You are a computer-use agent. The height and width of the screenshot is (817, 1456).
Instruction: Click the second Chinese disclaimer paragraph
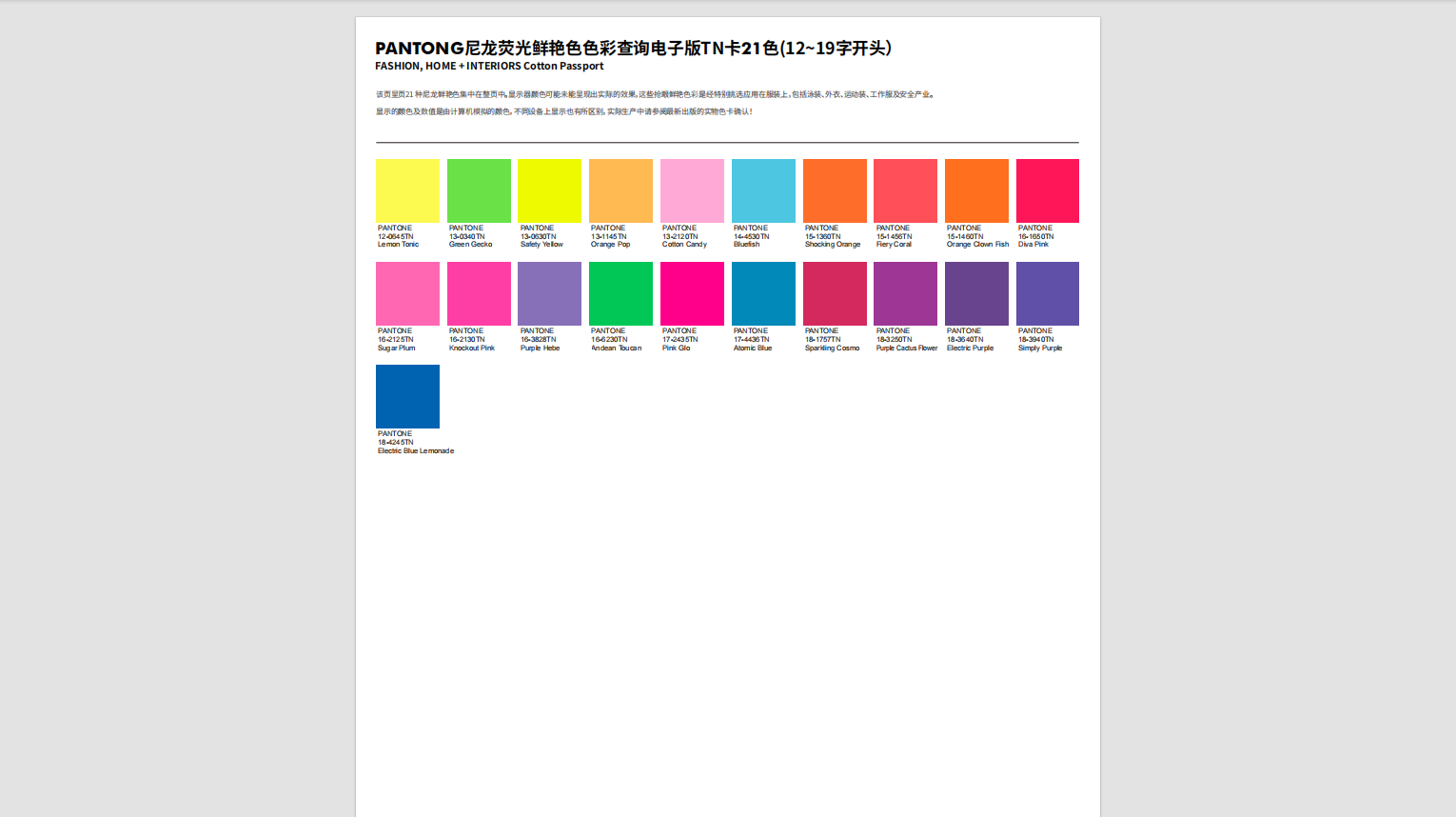click(x=563, y=111)
